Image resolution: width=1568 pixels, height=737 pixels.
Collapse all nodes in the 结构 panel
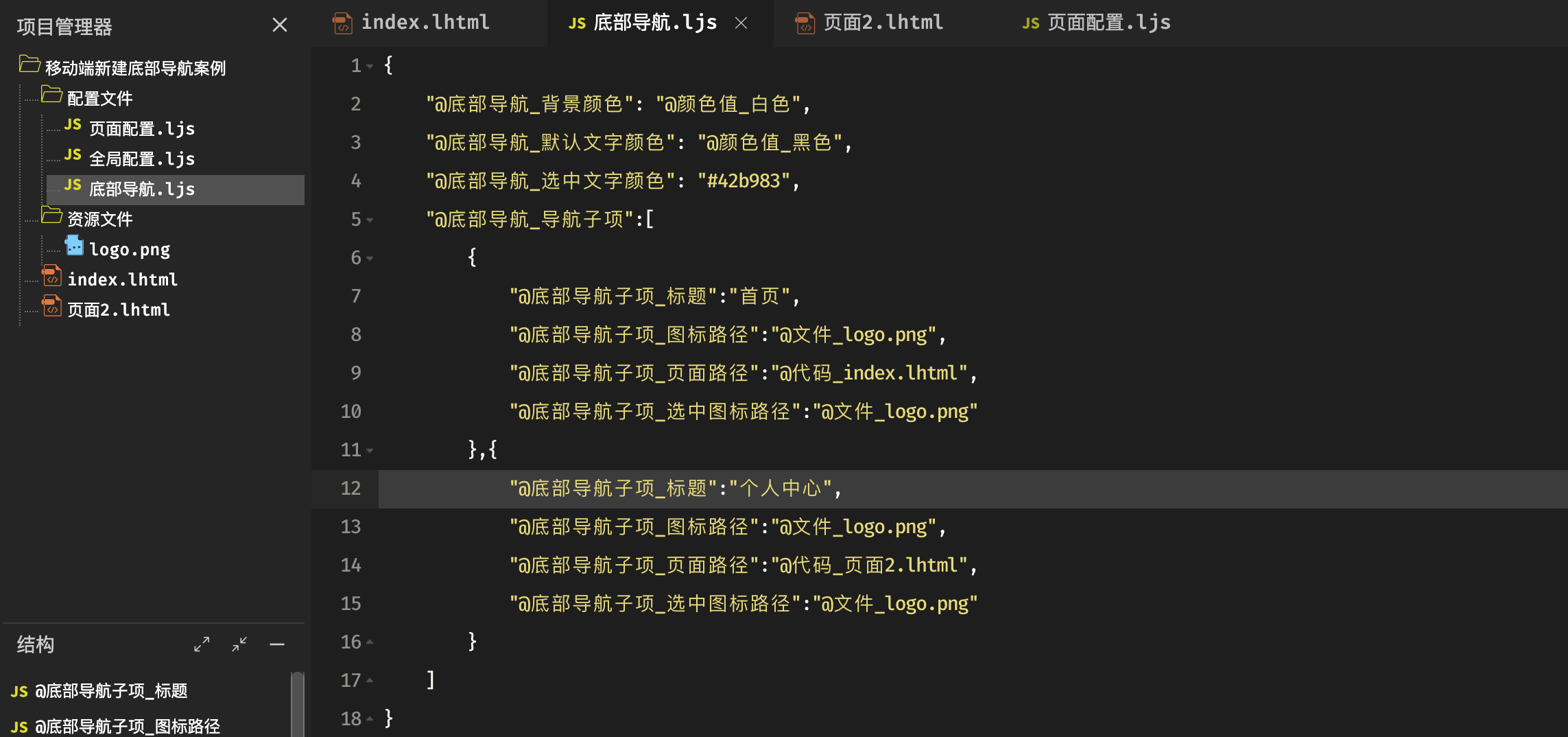(239, 644)
